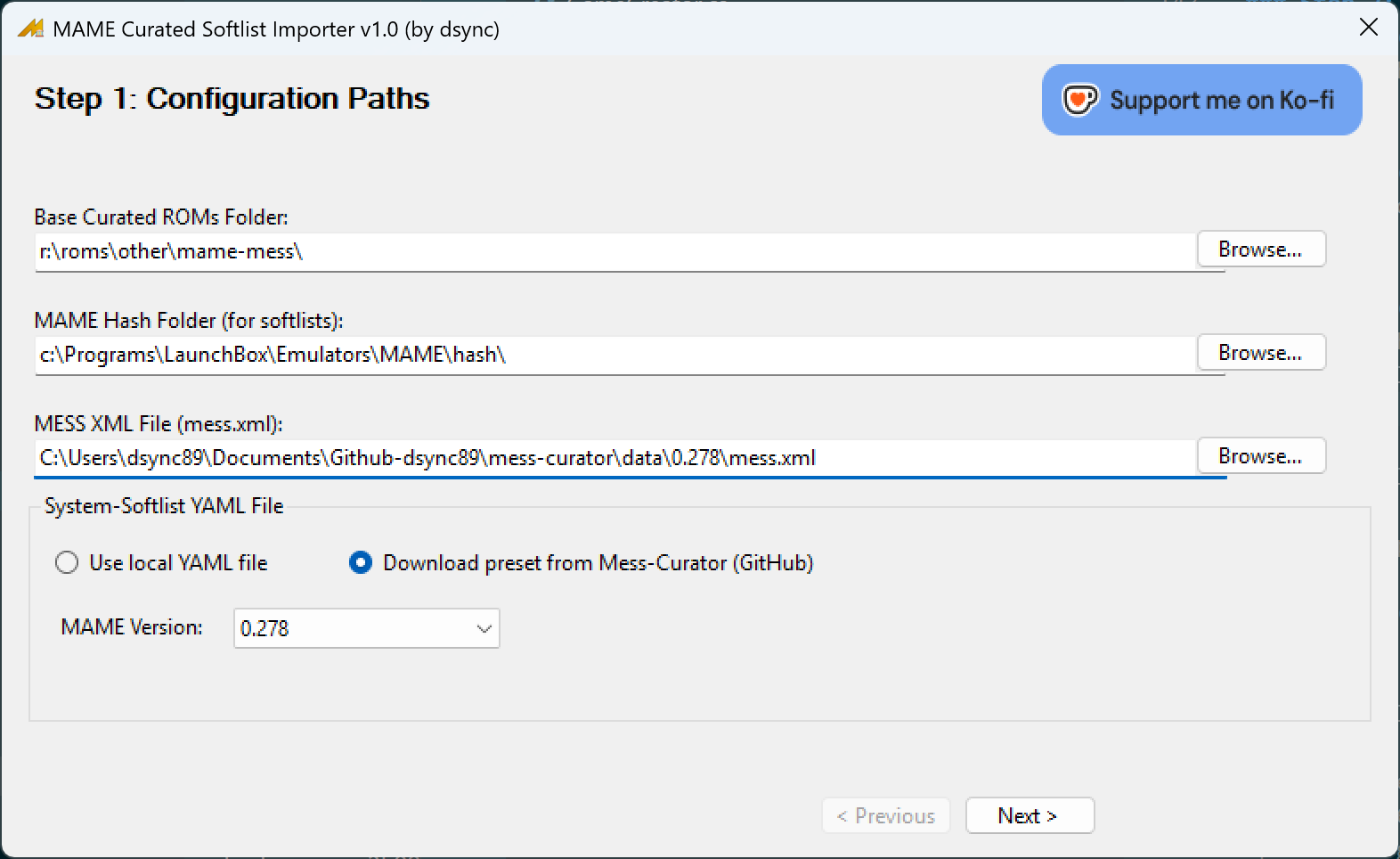Click the window title text
Viewport: 1400px width, 859px height.
pos(276,29)
